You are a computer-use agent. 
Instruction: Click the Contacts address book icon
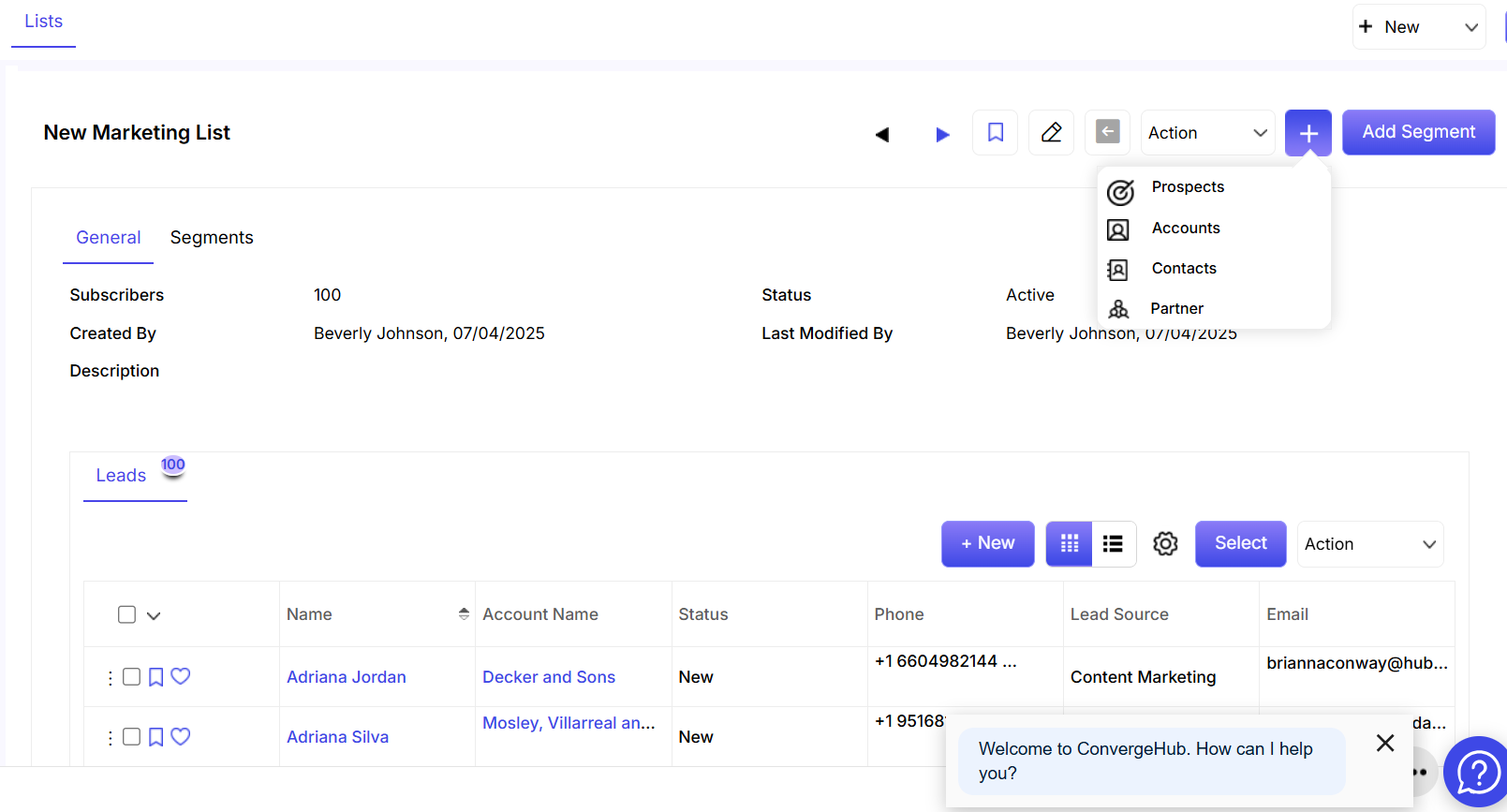click(x=1117, y=270)
